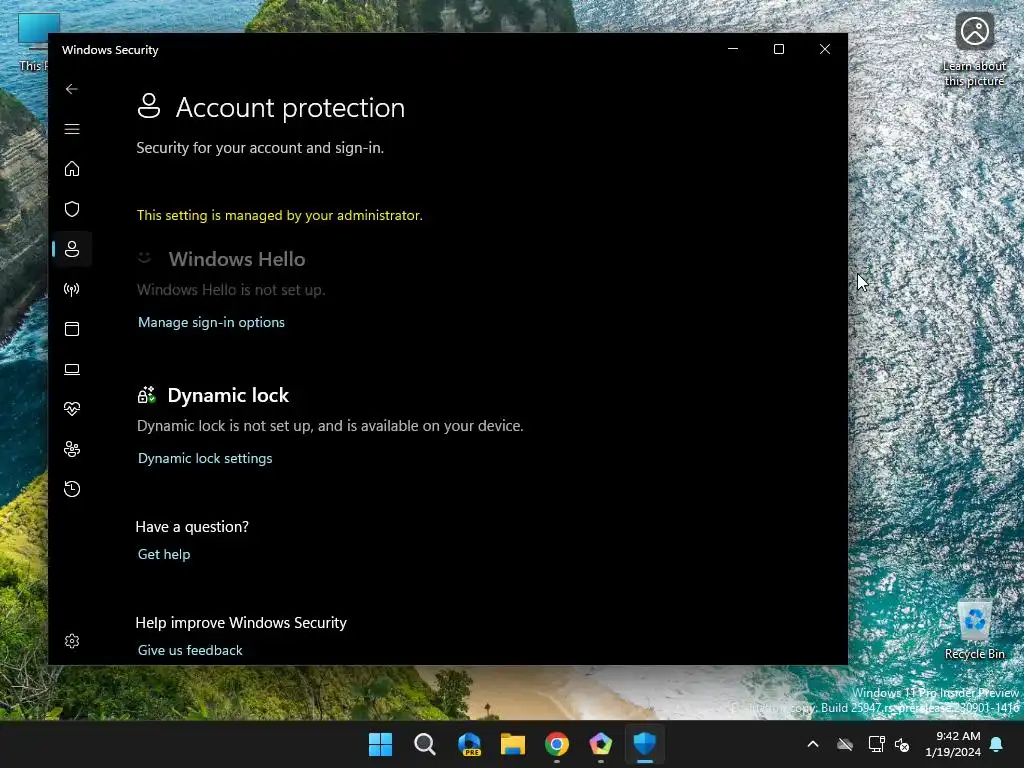This screenshot has height=768, width=1024.
Task: Open Manage sign-in options link
Action: click(x=211, y=323)
